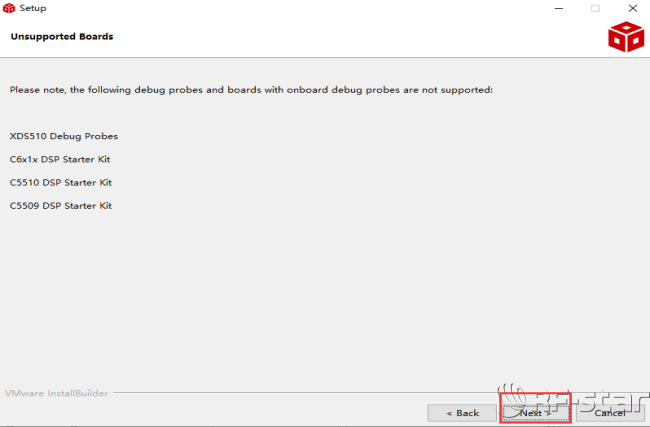650x427 pixels.
Task: Click empty area of the title bar
Action: [x=300, y=8]
